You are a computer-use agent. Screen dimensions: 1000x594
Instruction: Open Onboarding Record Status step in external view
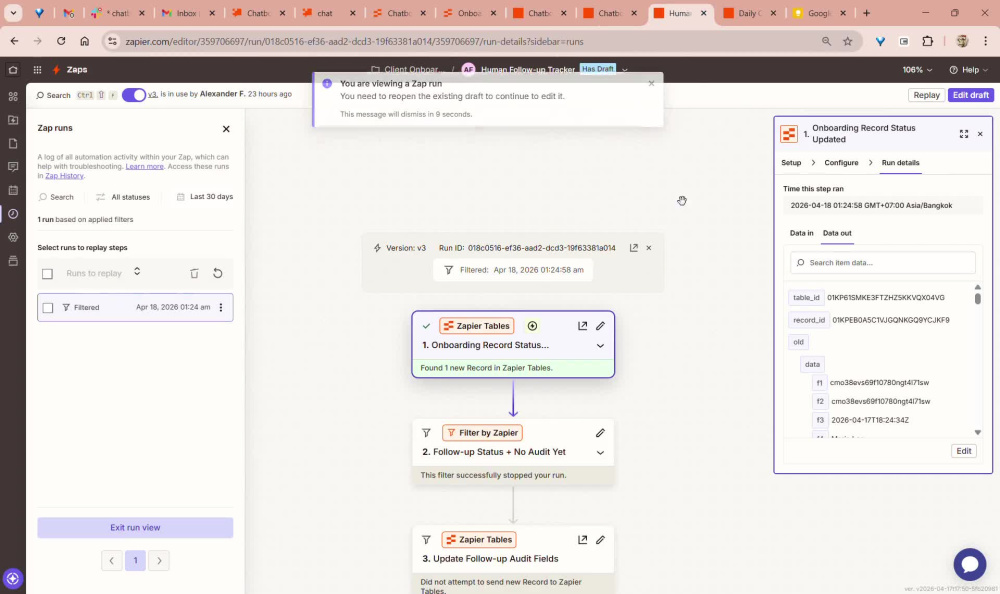pyautogui.click(x=582, y=326)
